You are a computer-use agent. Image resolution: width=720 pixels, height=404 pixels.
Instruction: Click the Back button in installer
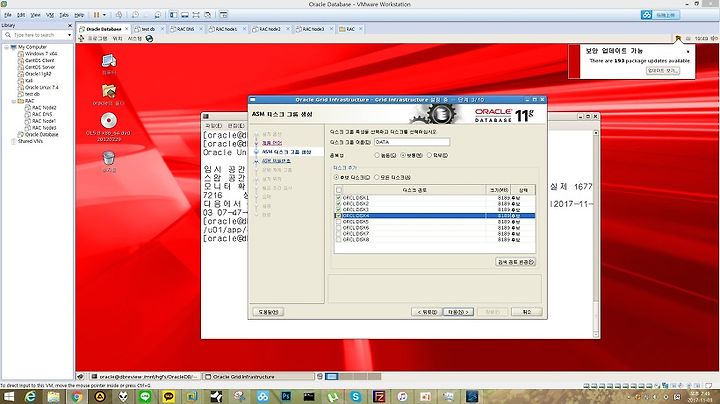click(427, 312)
